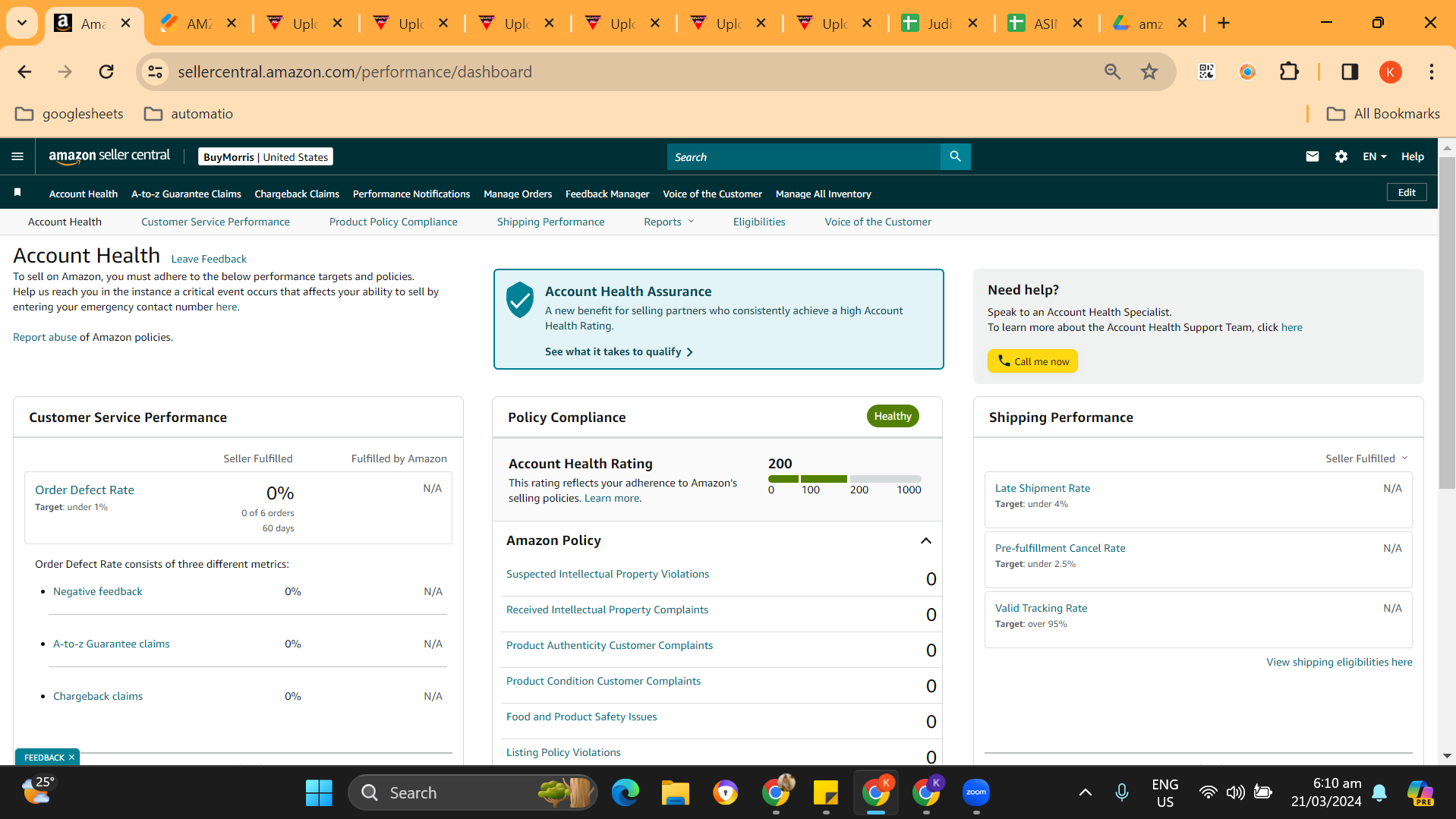1456x819 pixels.
Task: Expand the Reports dropdown menu
Action: pyautogui.click(x=668, y=222)
